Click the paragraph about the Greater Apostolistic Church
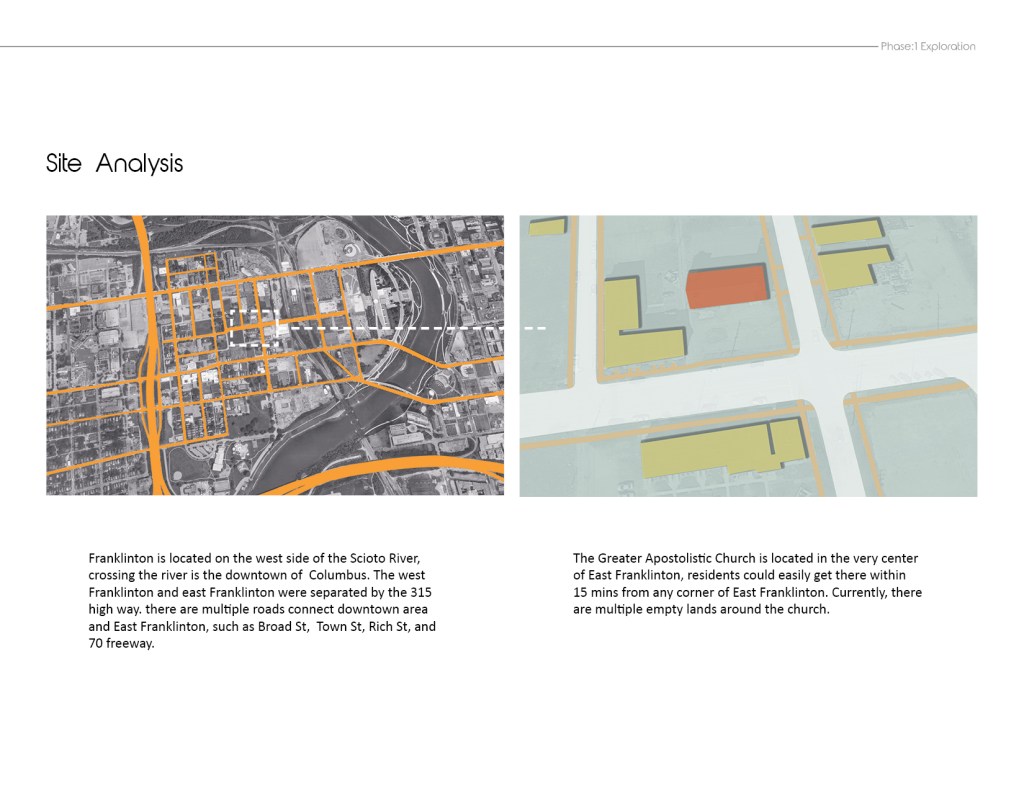The height and width of the screenshot is (791, 1024). [x=747, y=583]
